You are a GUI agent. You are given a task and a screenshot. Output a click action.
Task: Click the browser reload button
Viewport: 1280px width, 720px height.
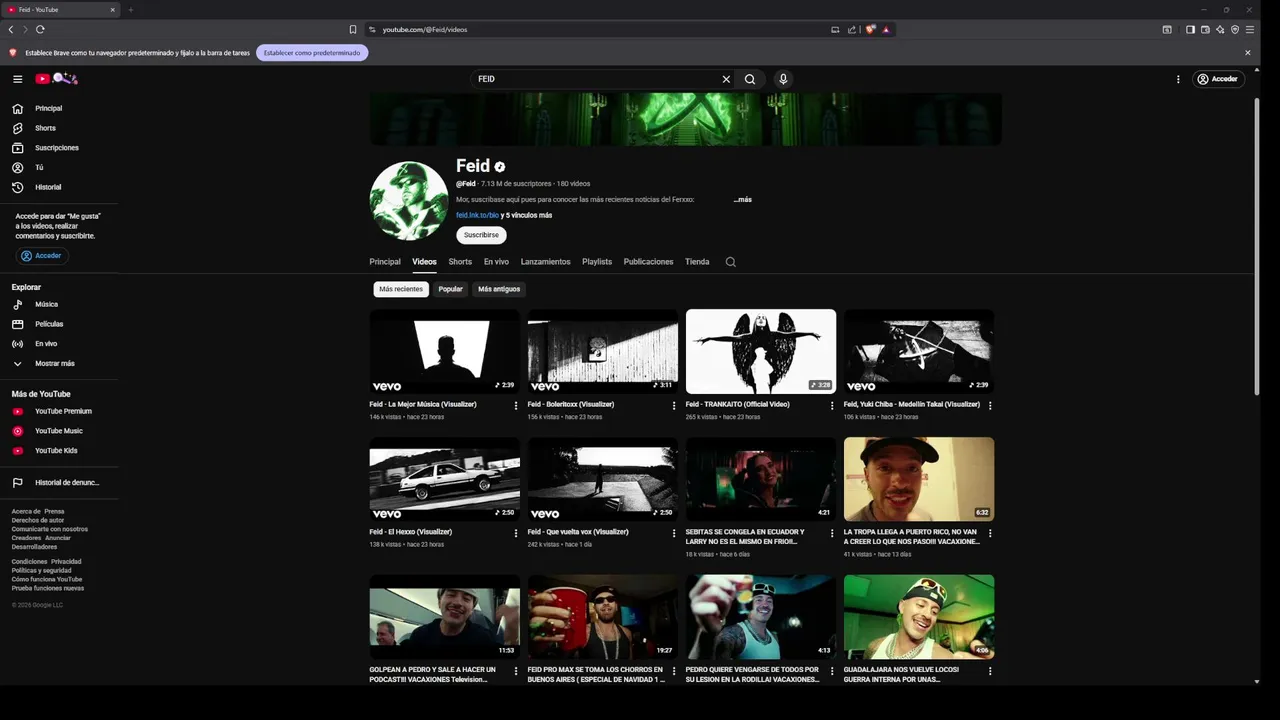(40, 30)
